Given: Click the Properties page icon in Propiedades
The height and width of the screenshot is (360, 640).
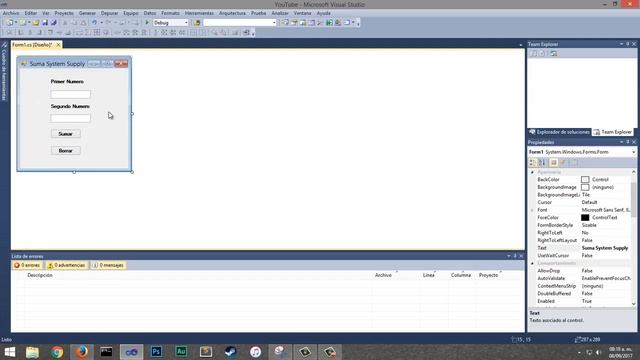Looking at the screenshot, I should tap(553, 163).
